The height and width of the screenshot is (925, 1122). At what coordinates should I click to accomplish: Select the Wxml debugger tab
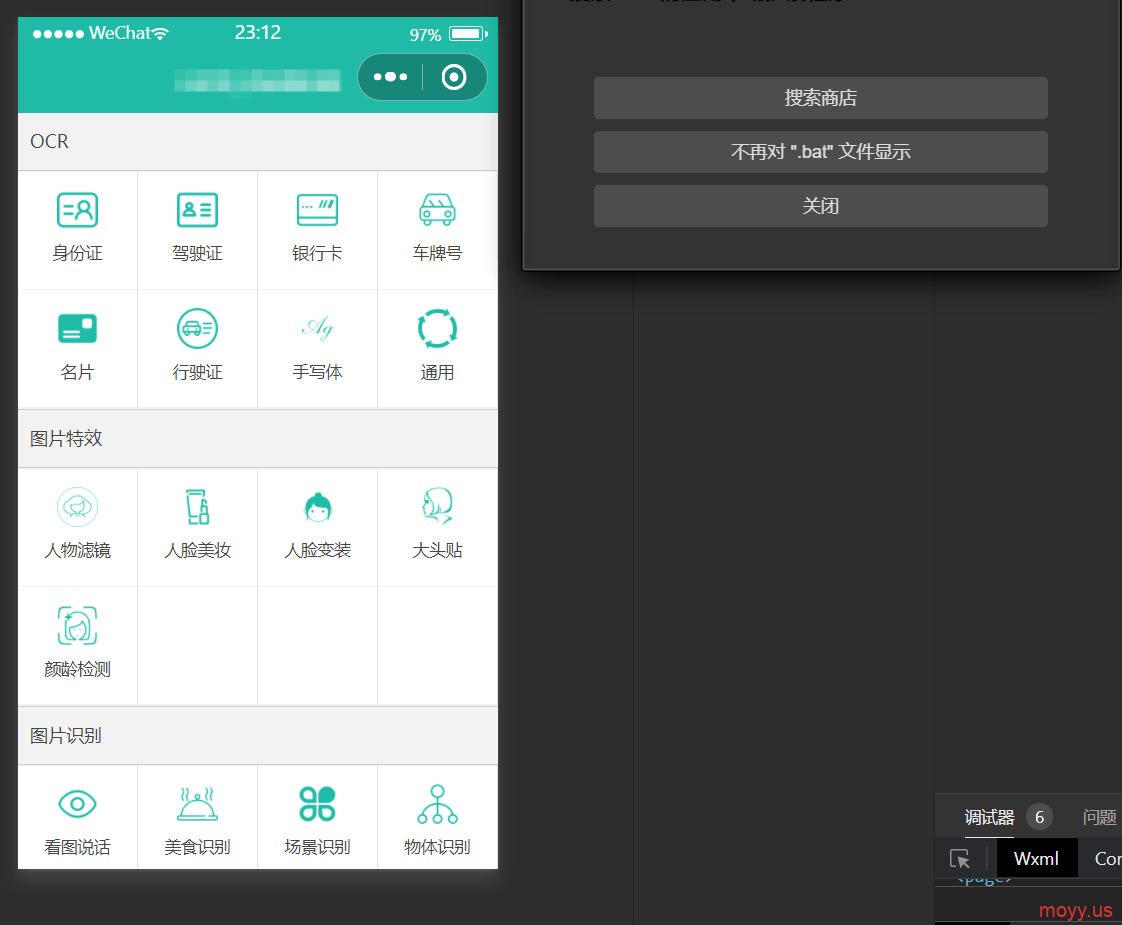tap(1036, 858)
